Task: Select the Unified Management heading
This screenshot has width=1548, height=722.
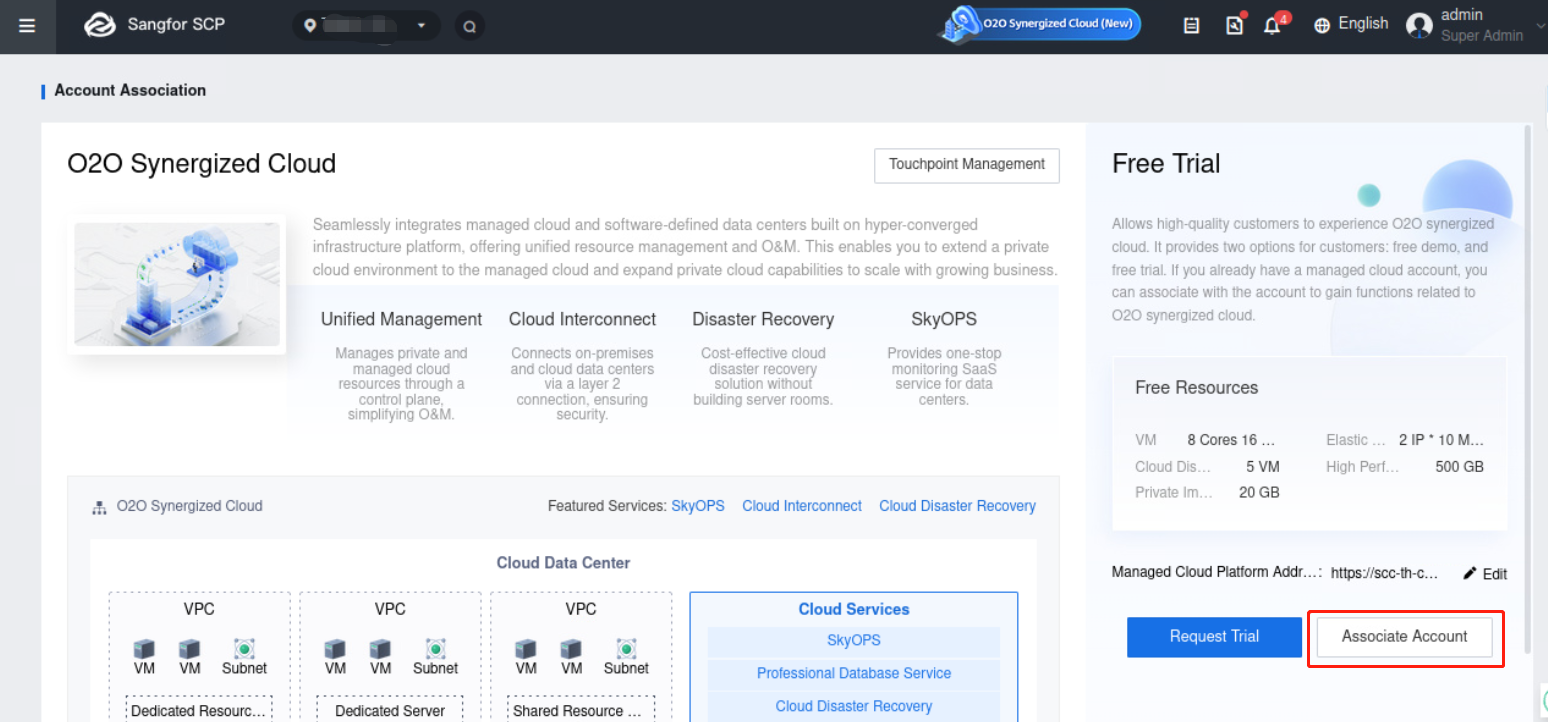Action: 401,319
